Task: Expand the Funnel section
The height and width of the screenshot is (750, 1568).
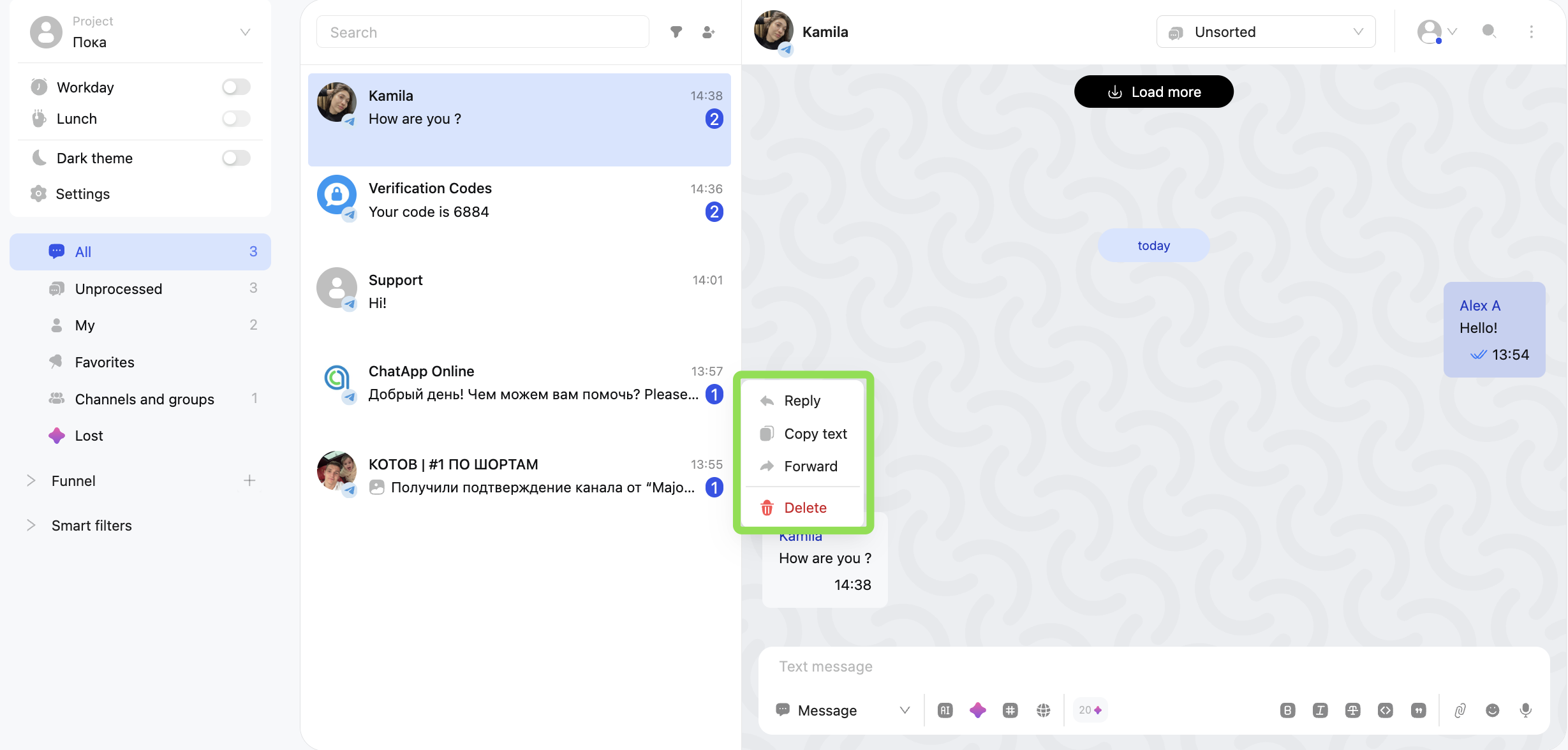Action: coord(31,480)
